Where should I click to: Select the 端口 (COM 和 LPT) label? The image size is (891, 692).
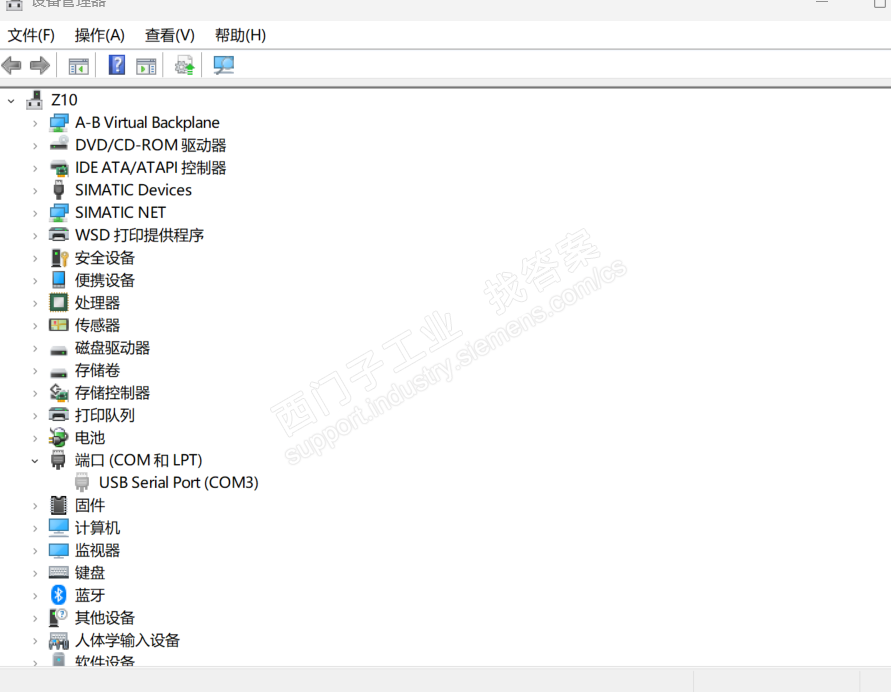tap(139, 460)
